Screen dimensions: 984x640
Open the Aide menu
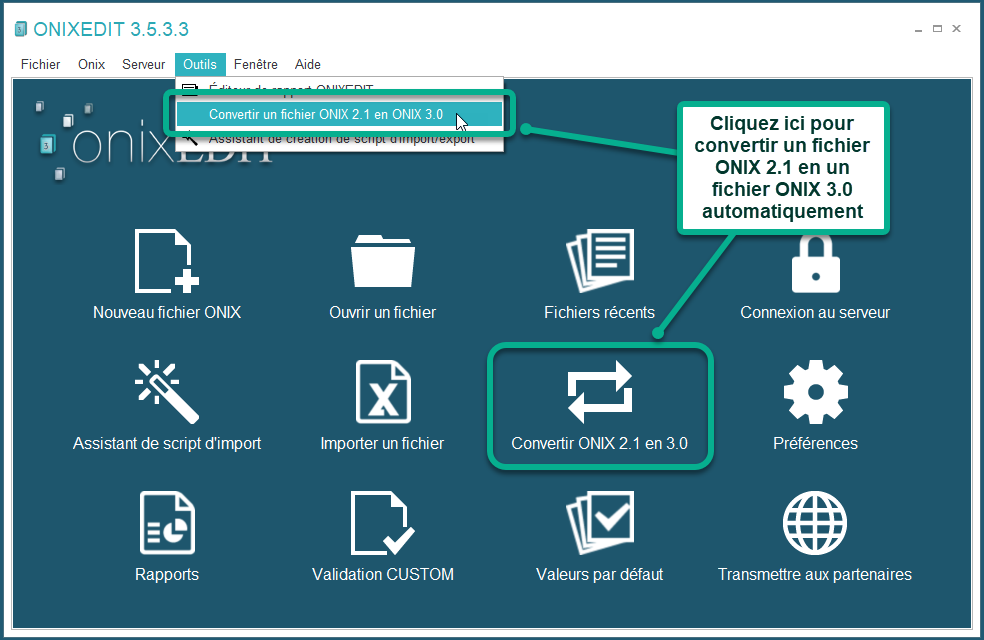point(307,64)
